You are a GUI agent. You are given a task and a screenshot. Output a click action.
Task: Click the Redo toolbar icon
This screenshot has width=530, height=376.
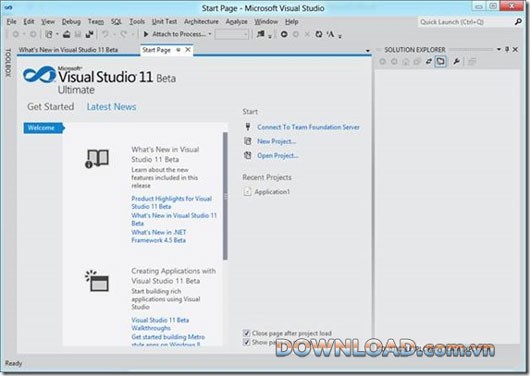pyautogui.click(x=123, y=34)
